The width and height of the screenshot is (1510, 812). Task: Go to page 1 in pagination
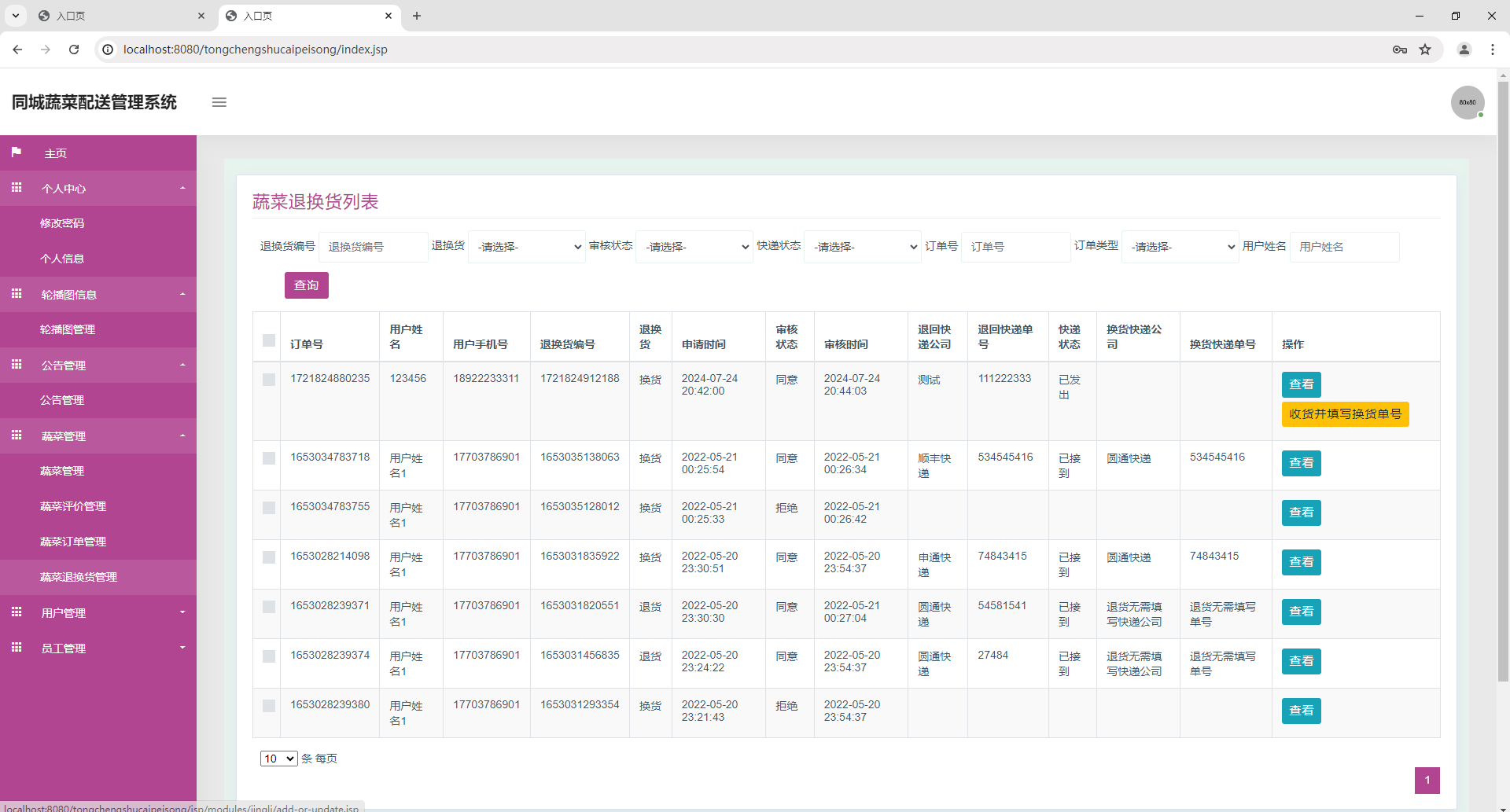point(1427,781)
